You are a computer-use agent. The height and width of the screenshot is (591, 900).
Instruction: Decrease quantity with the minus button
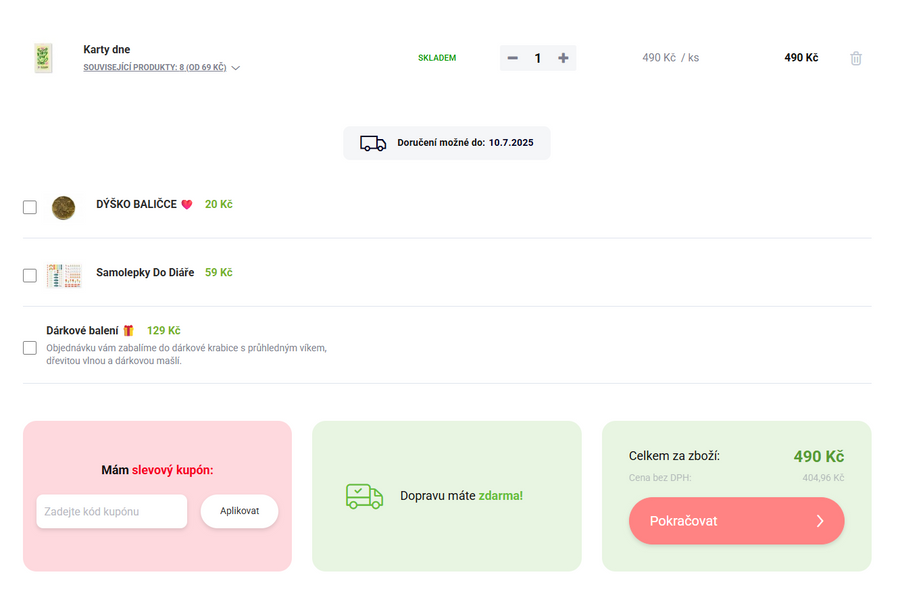point(513,58)
